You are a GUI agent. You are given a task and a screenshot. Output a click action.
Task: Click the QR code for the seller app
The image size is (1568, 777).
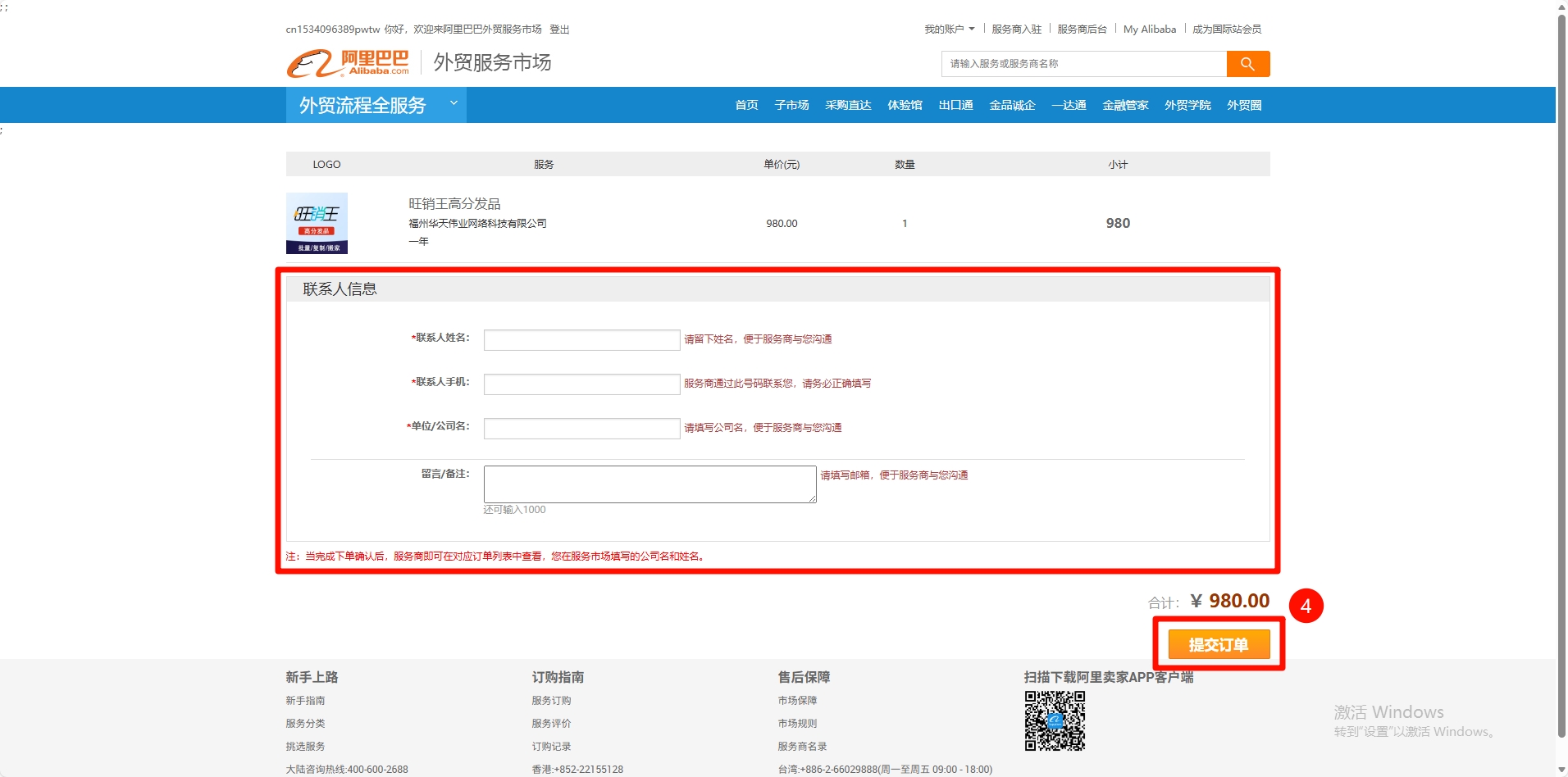click(x=1055, y=720)
